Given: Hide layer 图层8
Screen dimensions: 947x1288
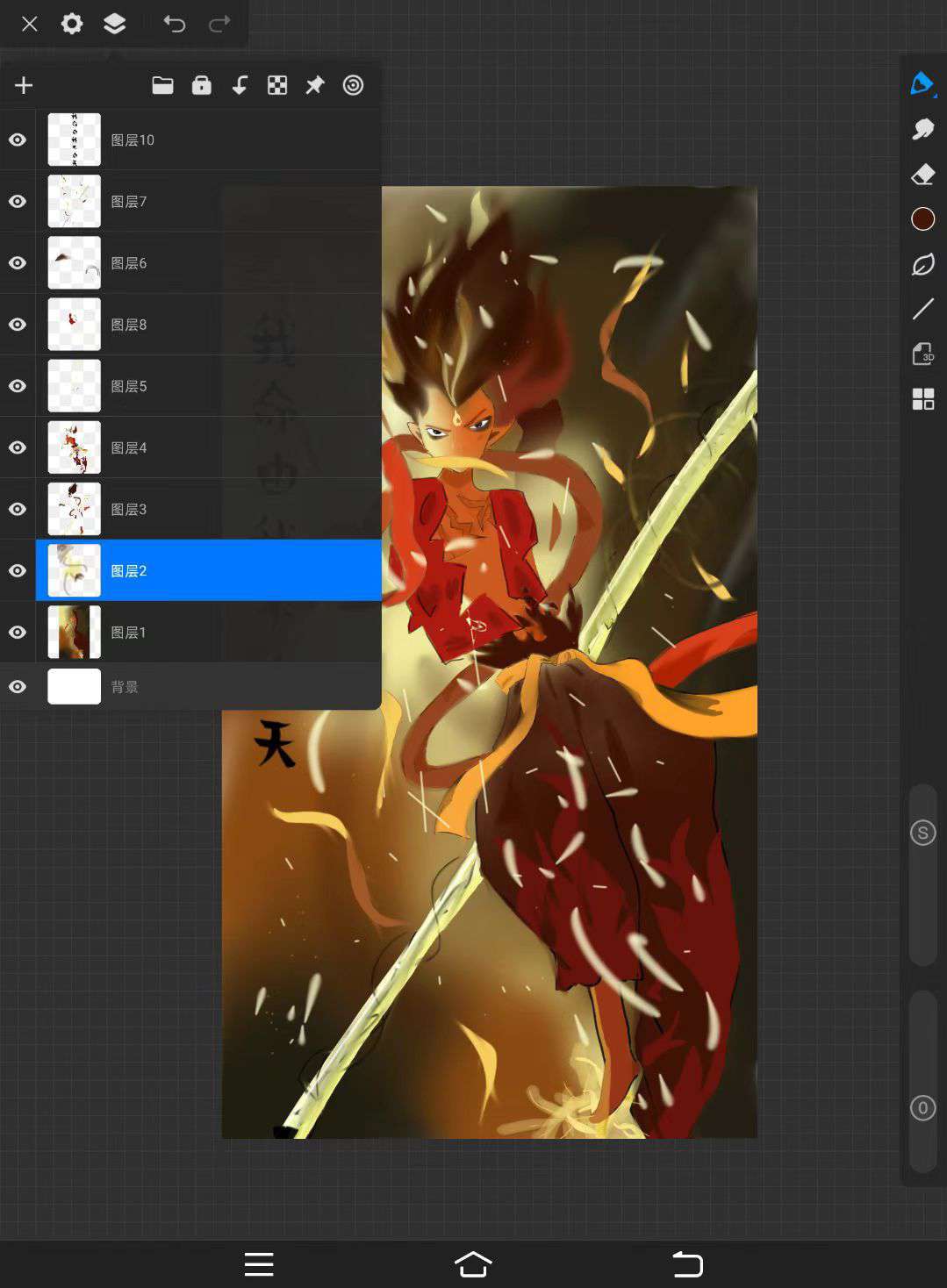Looking at the screenshot, I should click(18, 324).
